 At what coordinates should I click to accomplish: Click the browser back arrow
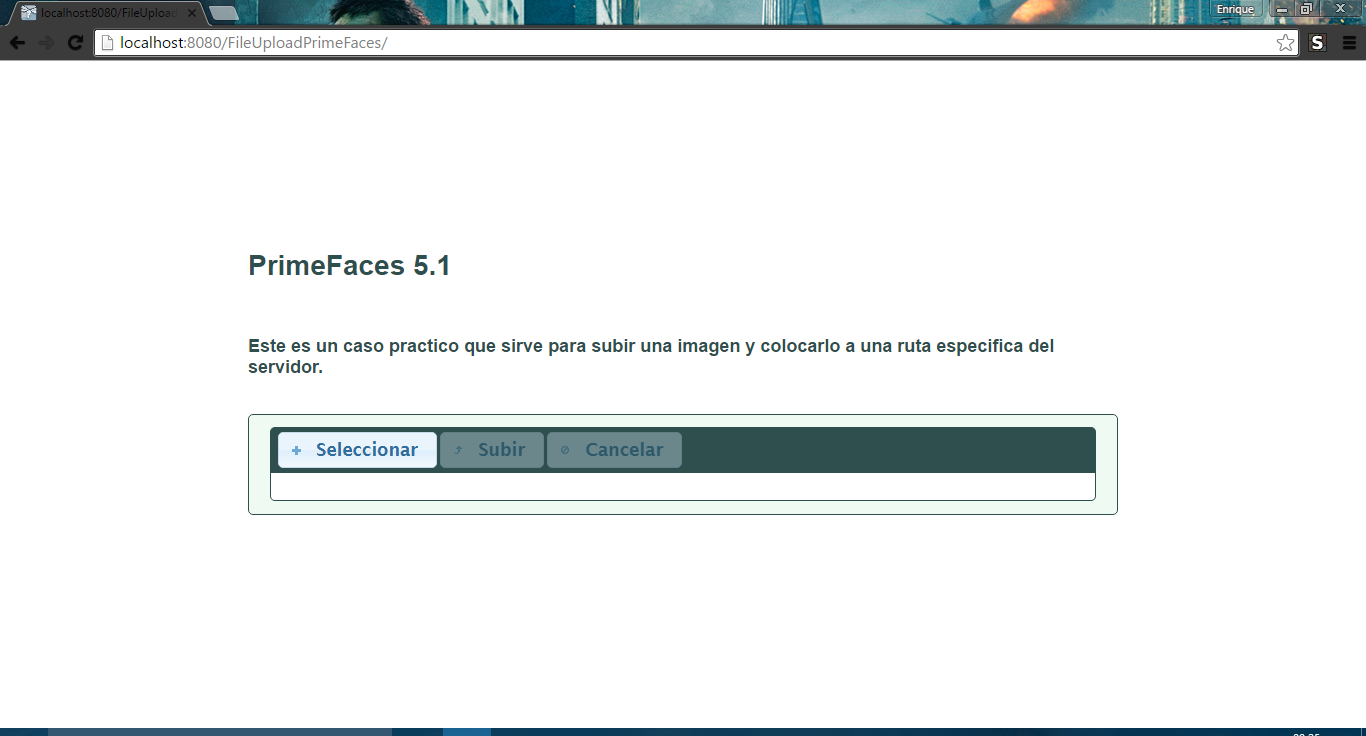[17, 43]
